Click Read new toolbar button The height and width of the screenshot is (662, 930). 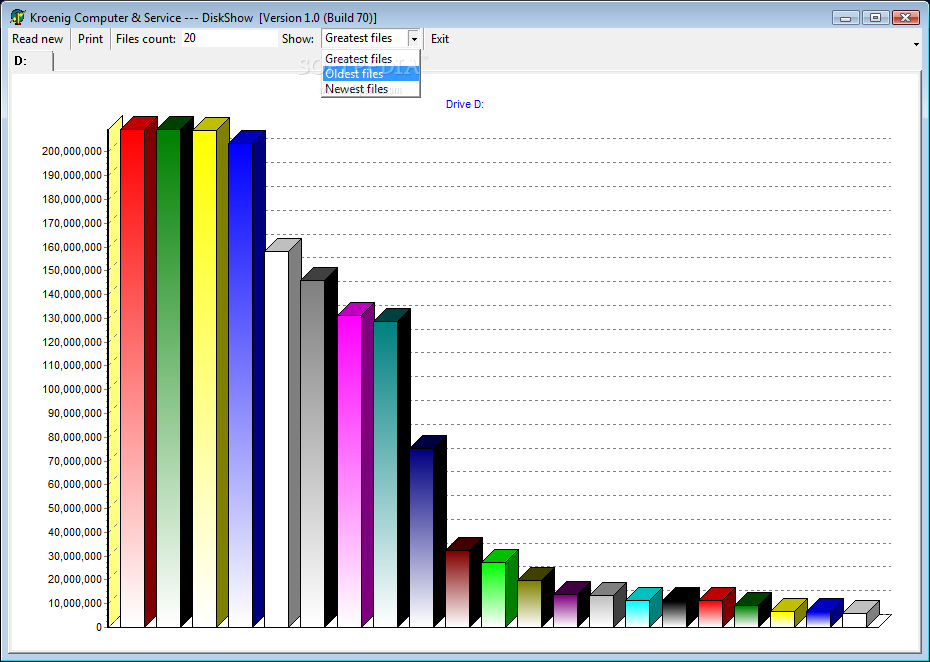37,39
